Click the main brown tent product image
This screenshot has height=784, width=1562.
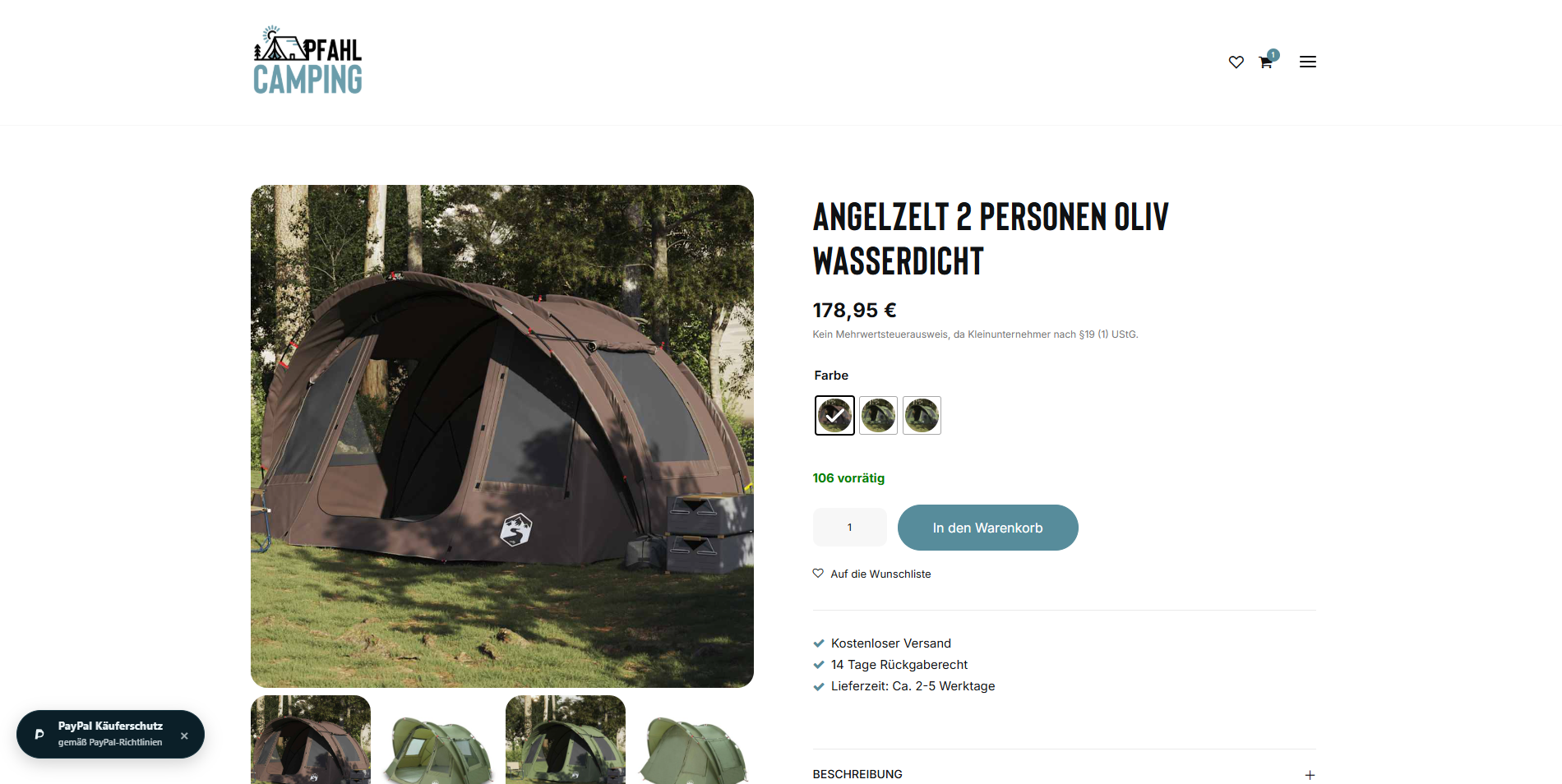(x=502, y=436)
